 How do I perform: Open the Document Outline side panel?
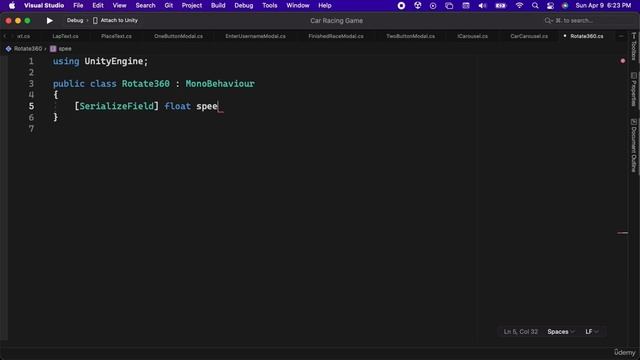point(633,145)
